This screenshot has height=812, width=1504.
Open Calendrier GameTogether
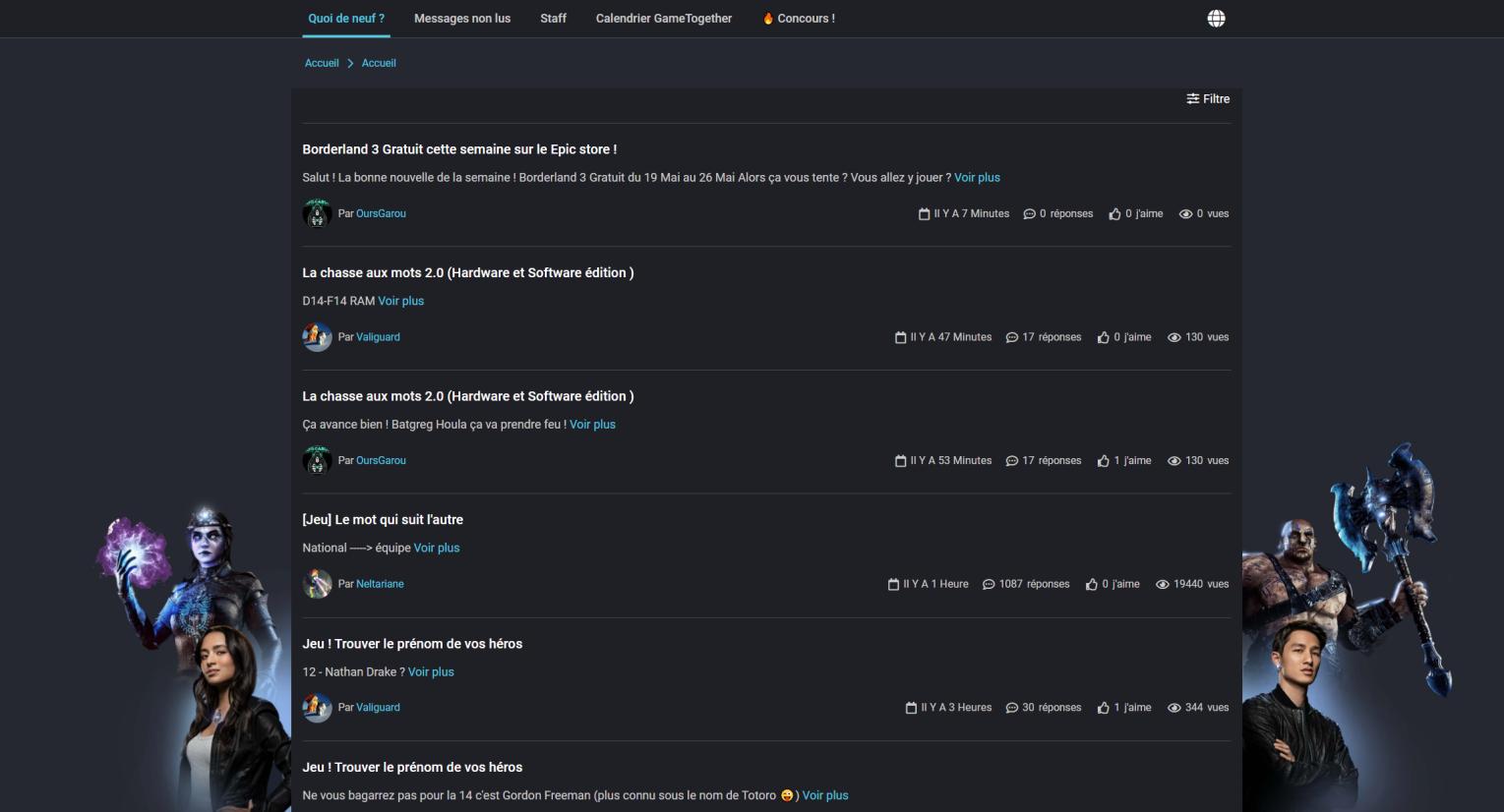(664, 18)
